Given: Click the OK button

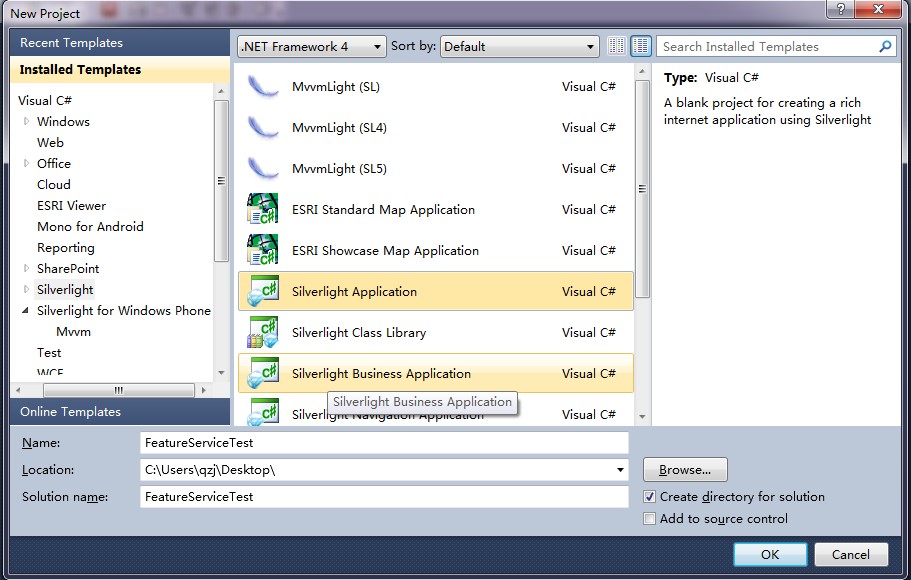Looking at the screenshot, I should [x=770, y=554].
